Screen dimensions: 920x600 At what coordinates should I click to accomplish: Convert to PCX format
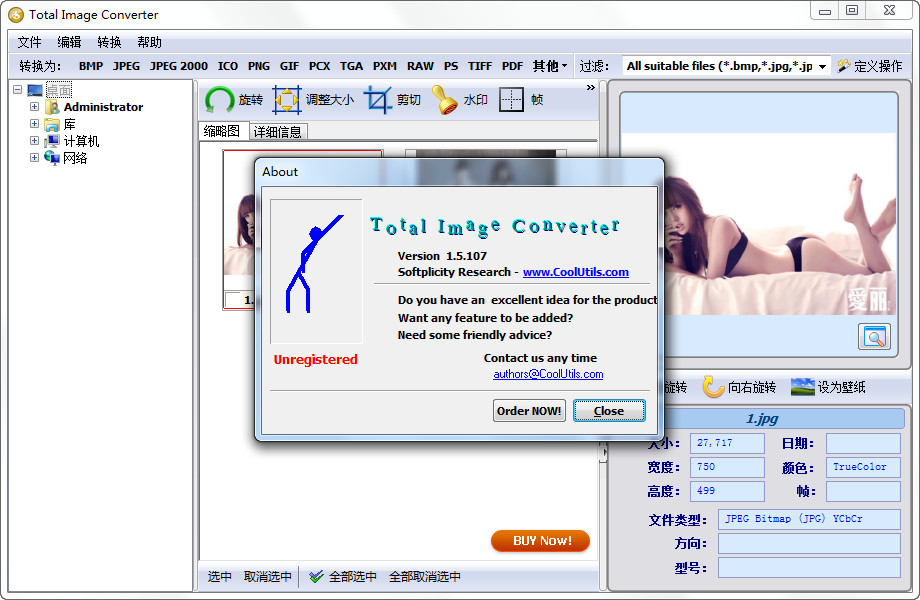coord(319,66)
